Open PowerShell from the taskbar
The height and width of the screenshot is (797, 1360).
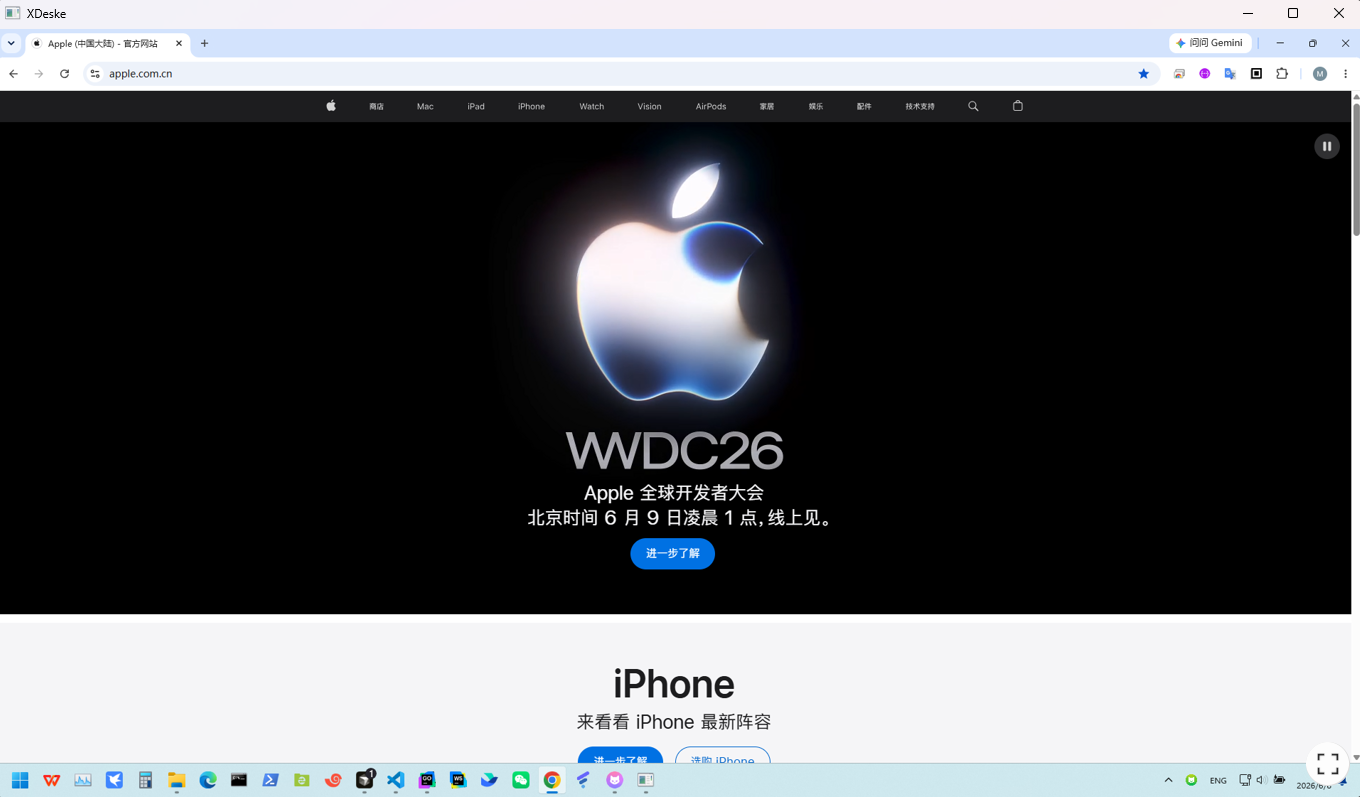[x=270, y=780]
